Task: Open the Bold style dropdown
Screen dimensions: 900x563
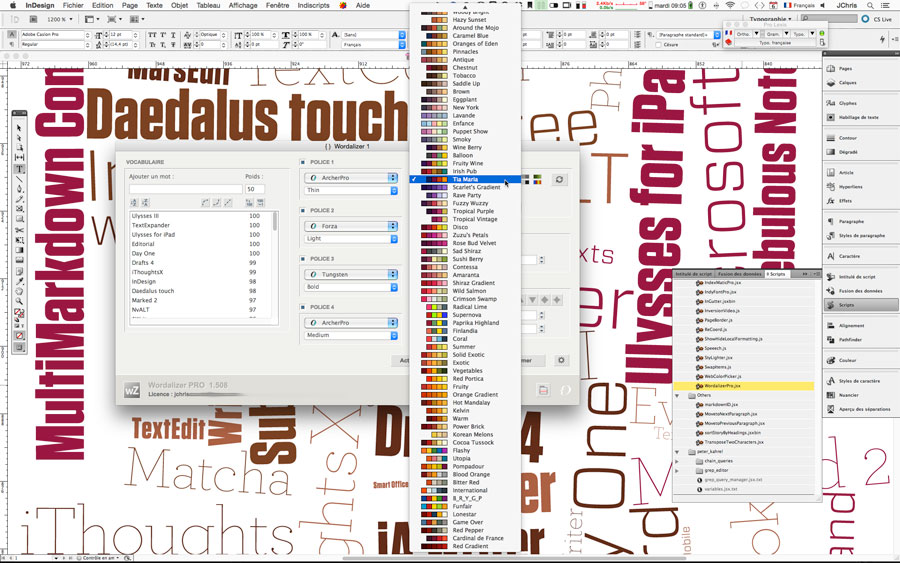Action: click(351, 286)
